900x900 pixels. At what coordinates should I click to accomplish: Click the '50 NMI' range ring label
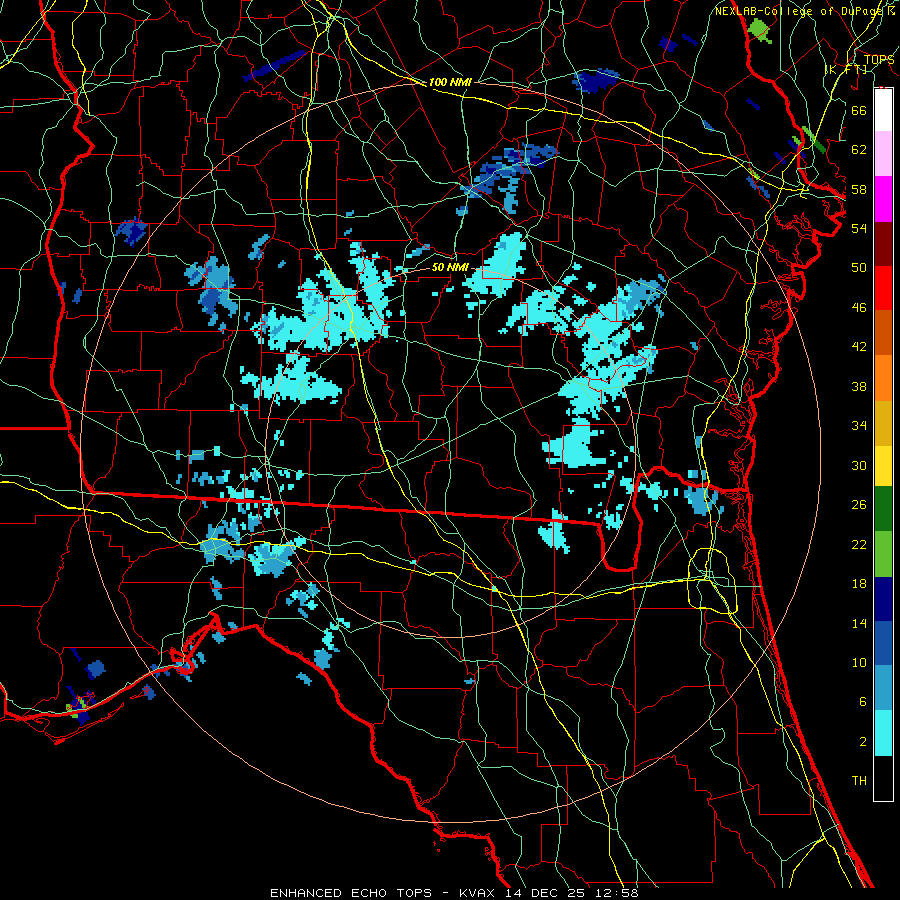450,267
